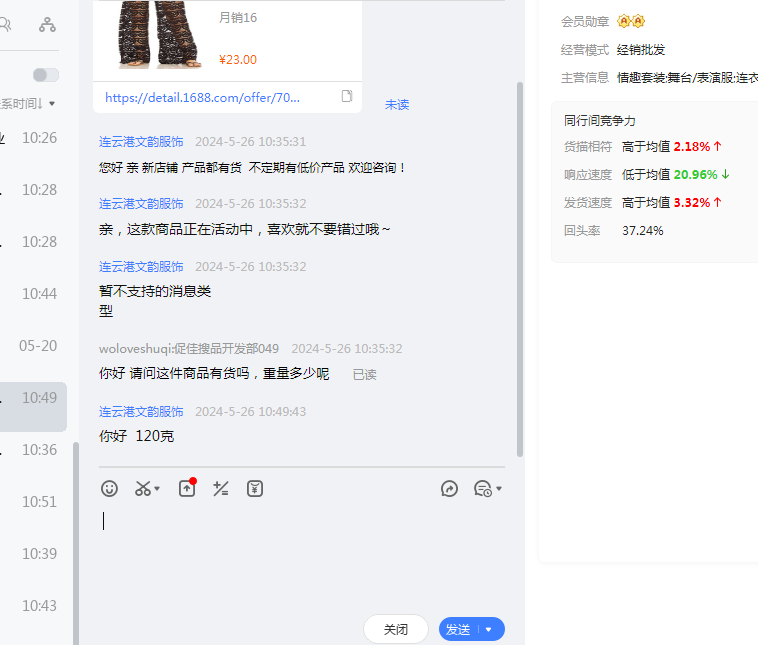Viewport: 758px width, 645px height.
Task: Click the 关闭 close button
Action: click(x=396, y=629)
